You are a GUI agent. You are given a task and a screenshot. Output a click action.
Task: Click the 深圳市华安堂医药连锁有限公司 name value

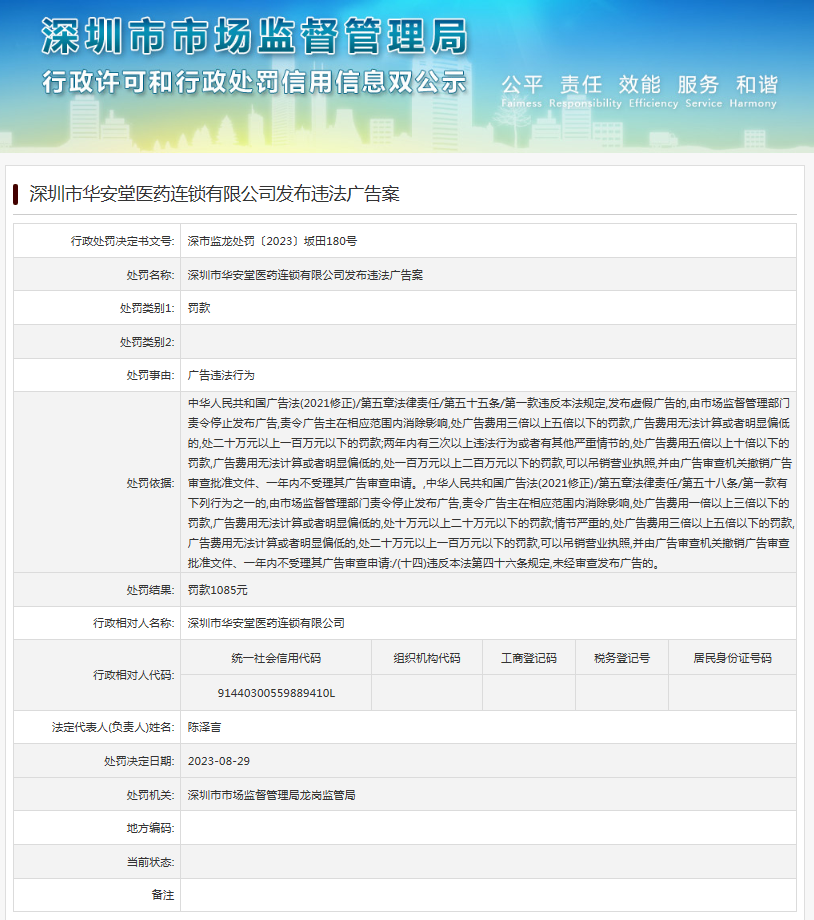pos(266,623)
